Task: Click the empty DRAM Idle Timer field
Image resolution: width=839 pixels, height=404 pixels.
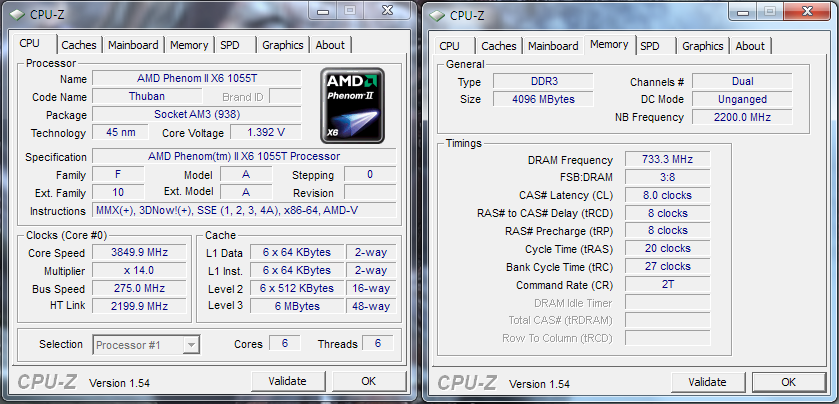Action: tap(667, 302)
